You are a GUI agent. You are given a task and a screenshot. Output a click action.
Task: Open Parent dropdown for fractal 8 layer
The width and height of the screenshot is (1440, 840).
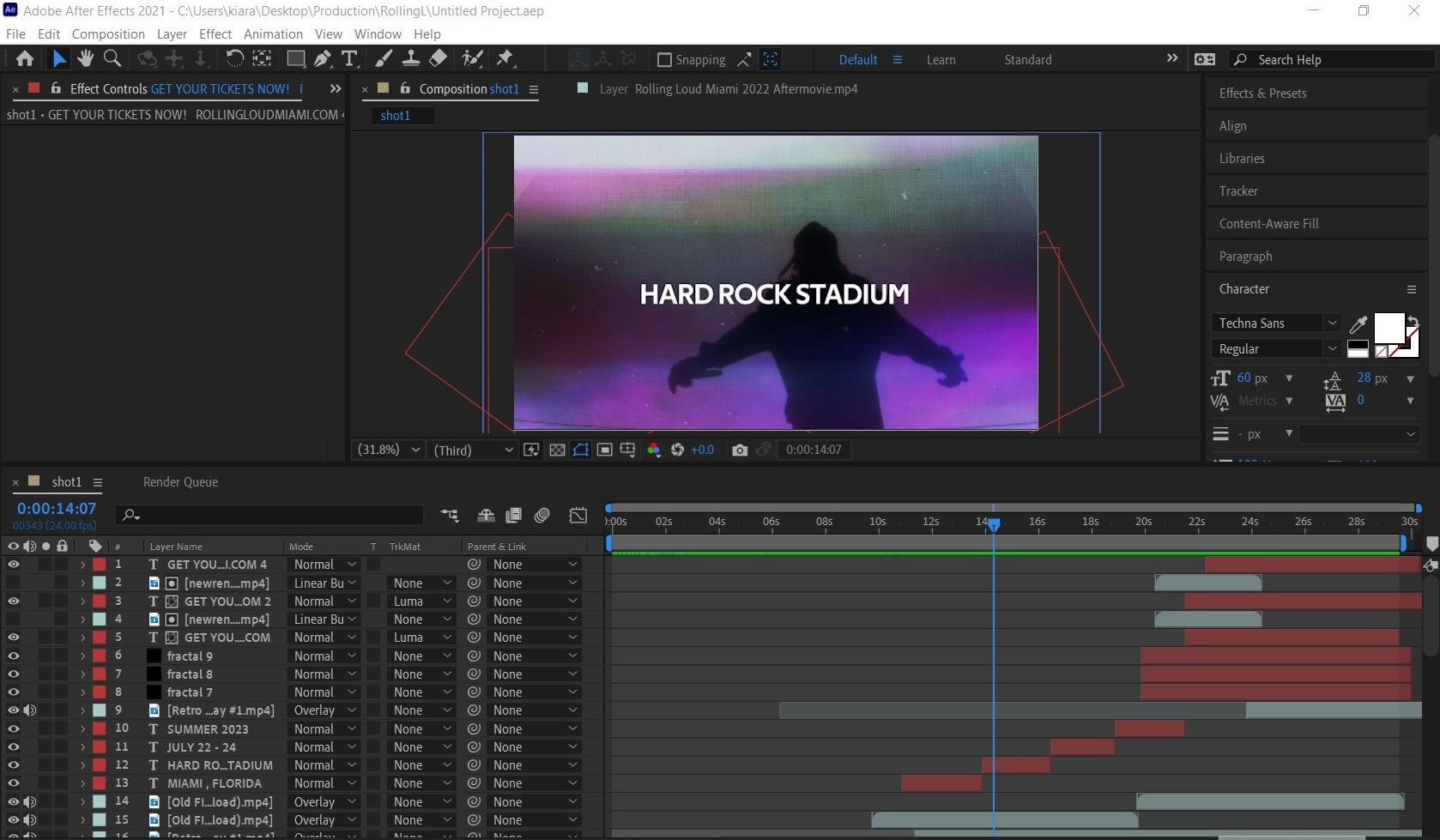pyautogui.click(x=534, y=674)
